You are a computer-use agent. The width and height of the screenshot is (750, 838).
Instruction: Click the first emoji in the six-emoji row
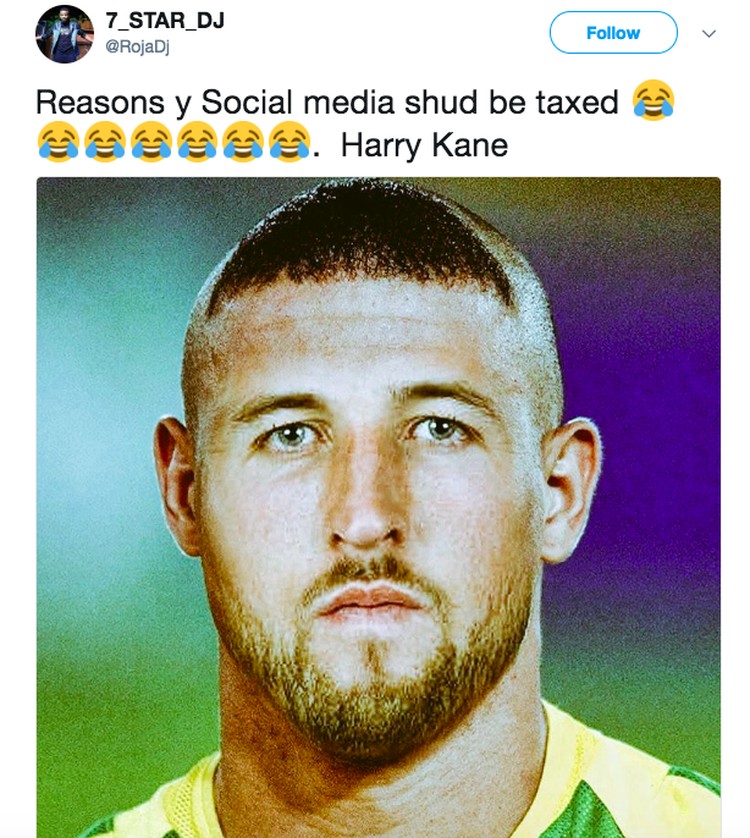coord(58,142)
